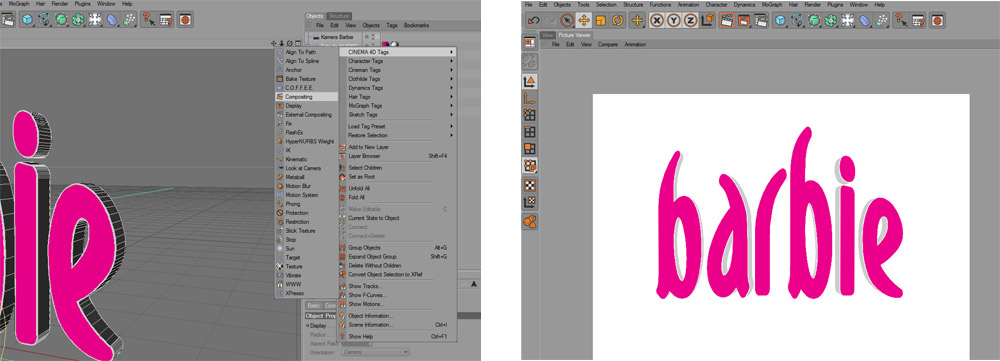Expand the Hair Tags submenu
The height and width of the screenshot is (361, 1000).
(398, 96)
